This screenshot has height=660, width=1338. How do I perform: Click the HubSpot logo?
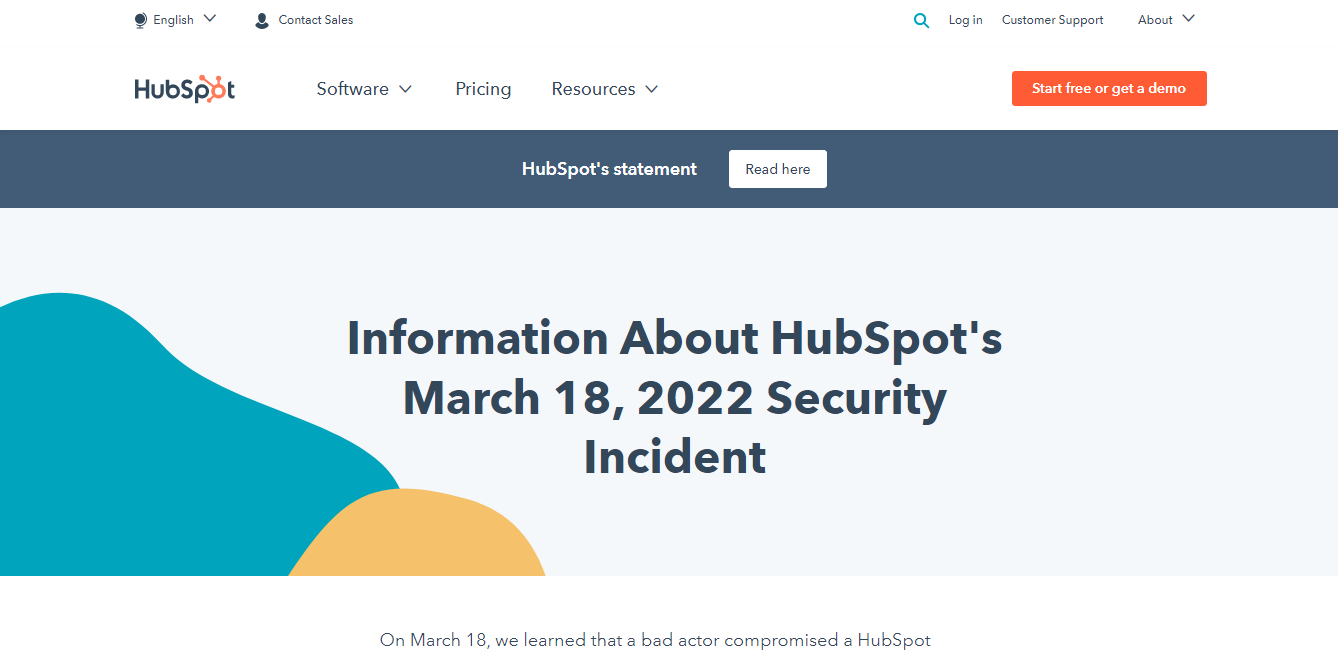(185, 89)
